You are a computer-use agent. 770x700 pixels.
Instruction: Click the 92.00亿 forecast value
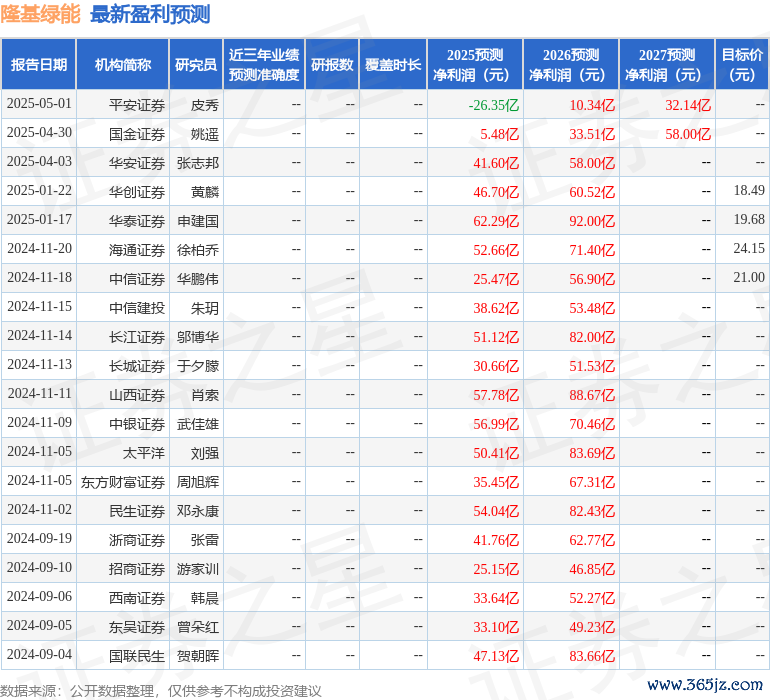[592, 221]
